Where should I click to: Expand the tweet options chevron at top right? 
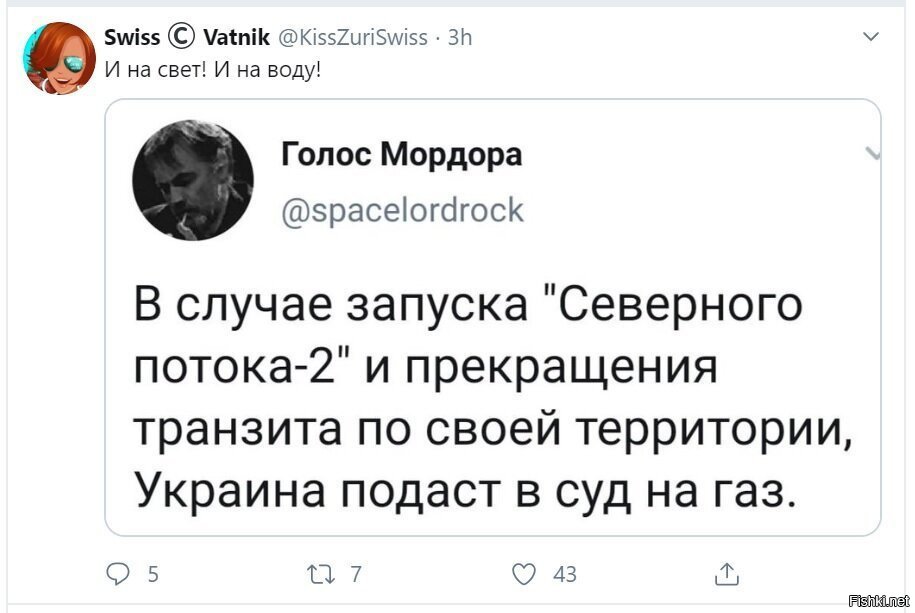pos(871,36)
